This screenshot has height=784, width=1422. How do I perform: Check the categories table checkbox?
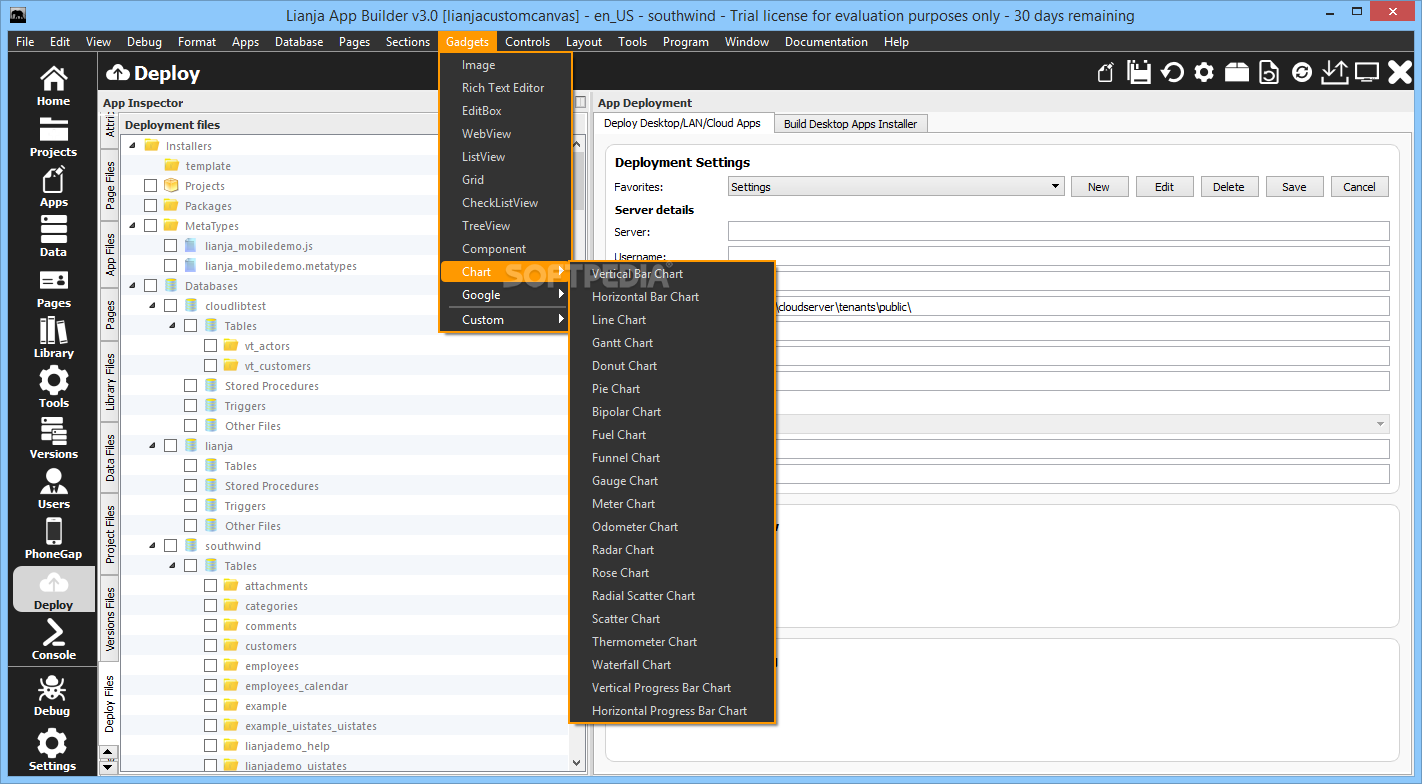pos(210,606)
